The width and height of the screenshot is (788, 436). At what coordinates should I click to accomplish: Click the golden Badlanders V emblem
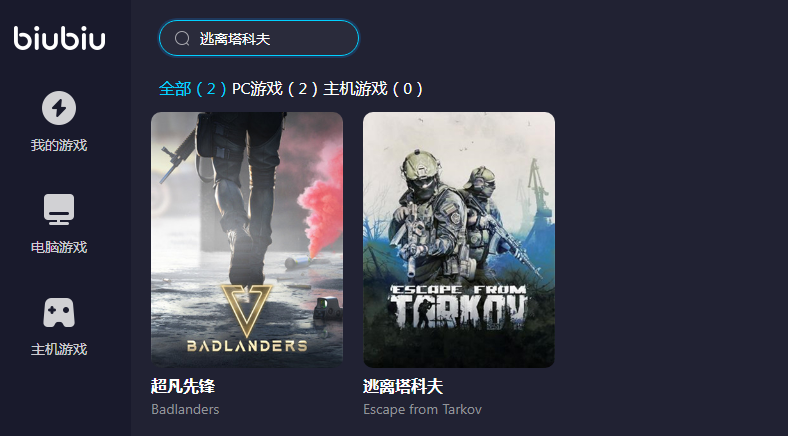click(x=247, y=310)
